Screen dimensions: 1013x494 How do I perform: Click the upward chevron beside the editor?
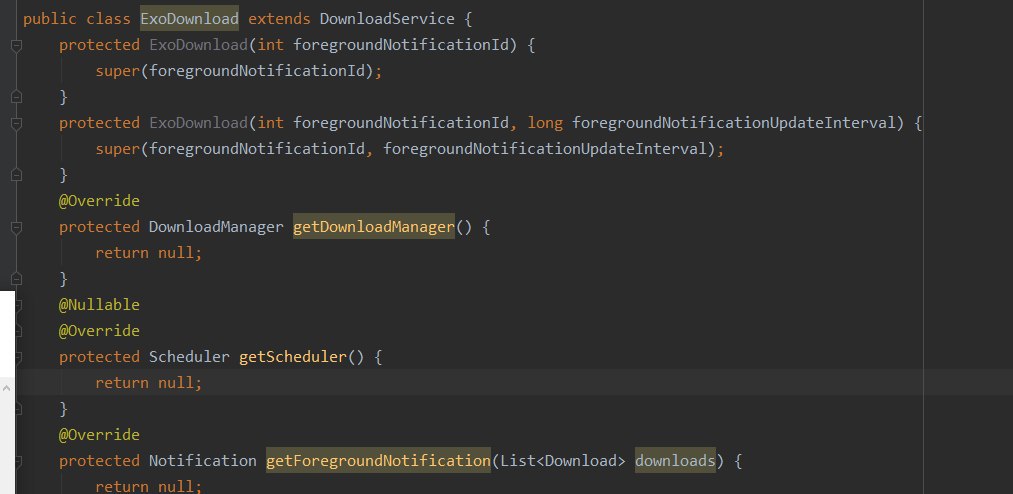pyautogui.click(x=6, y=388)
